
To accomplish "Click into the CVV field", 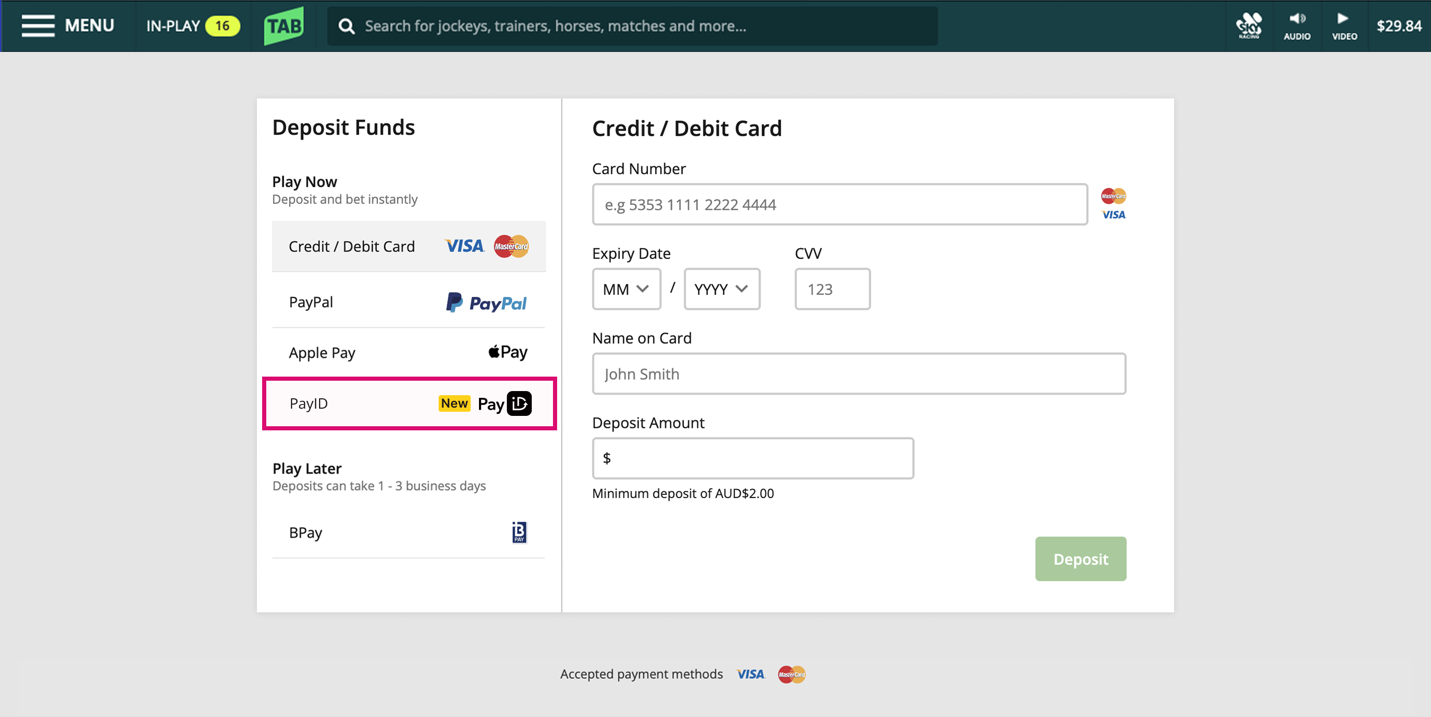I will [x=832, y=289].
